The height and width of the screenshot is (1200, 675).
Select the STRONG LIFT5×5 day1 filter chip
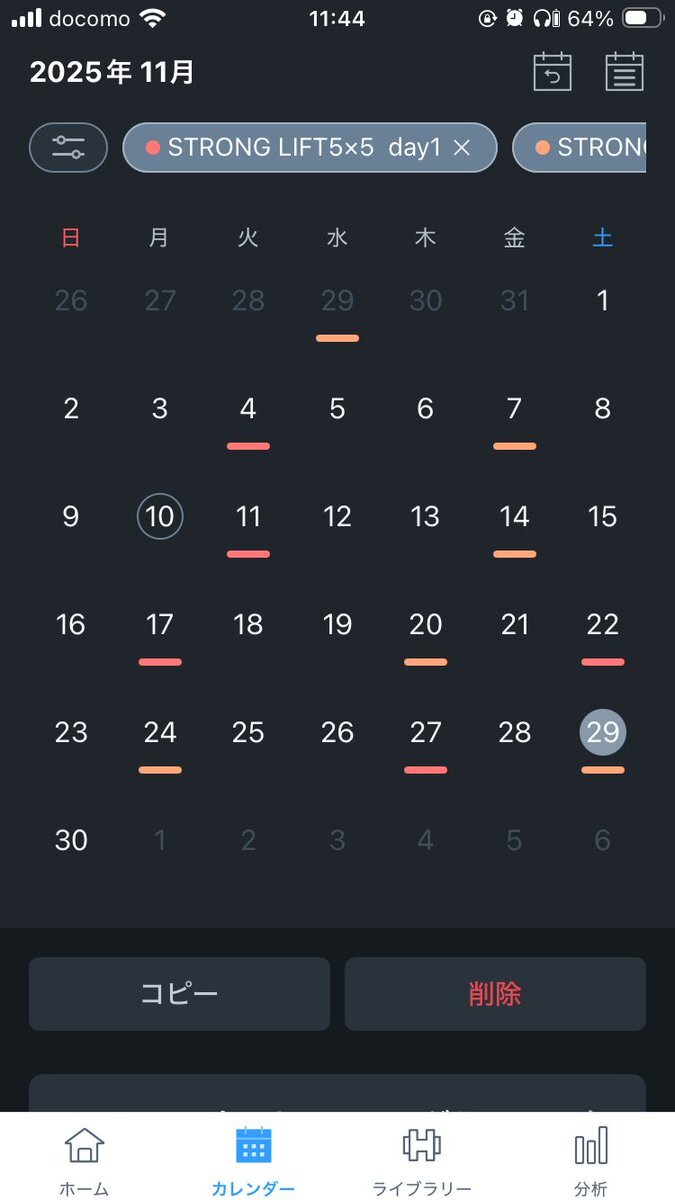(x=294, y=148)
